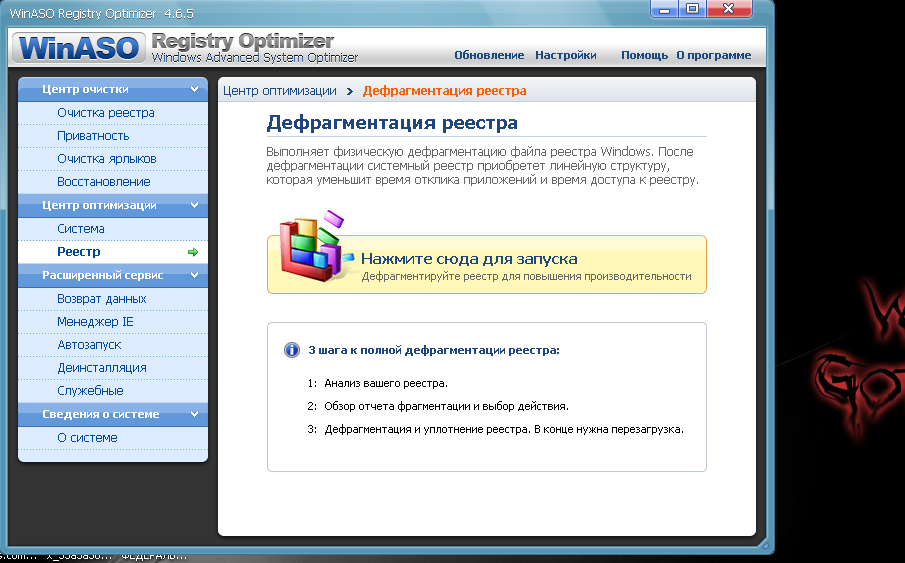This screenshot has height=563, width=905.
Task: Open the О программе menu
Action: tap(714, 55)
